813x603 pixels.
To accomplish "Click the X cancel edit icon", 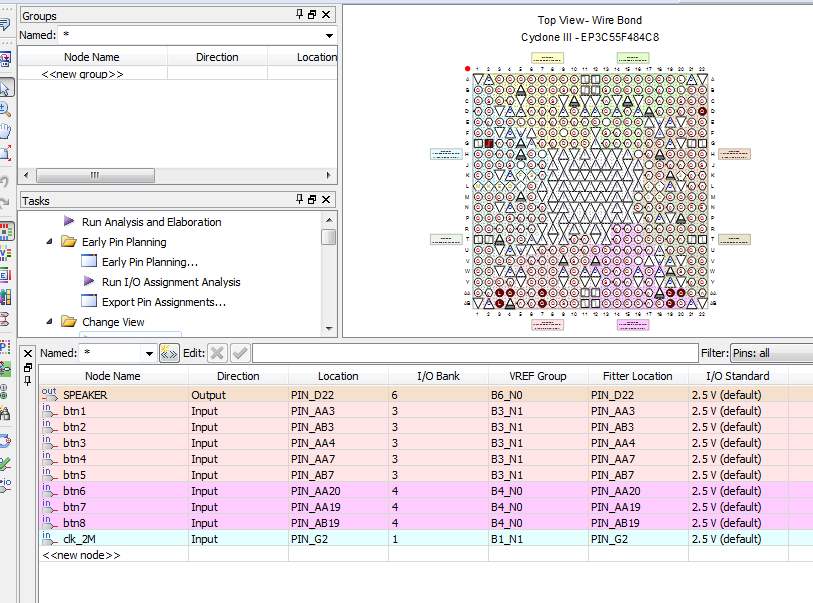I will coord(218,353).
